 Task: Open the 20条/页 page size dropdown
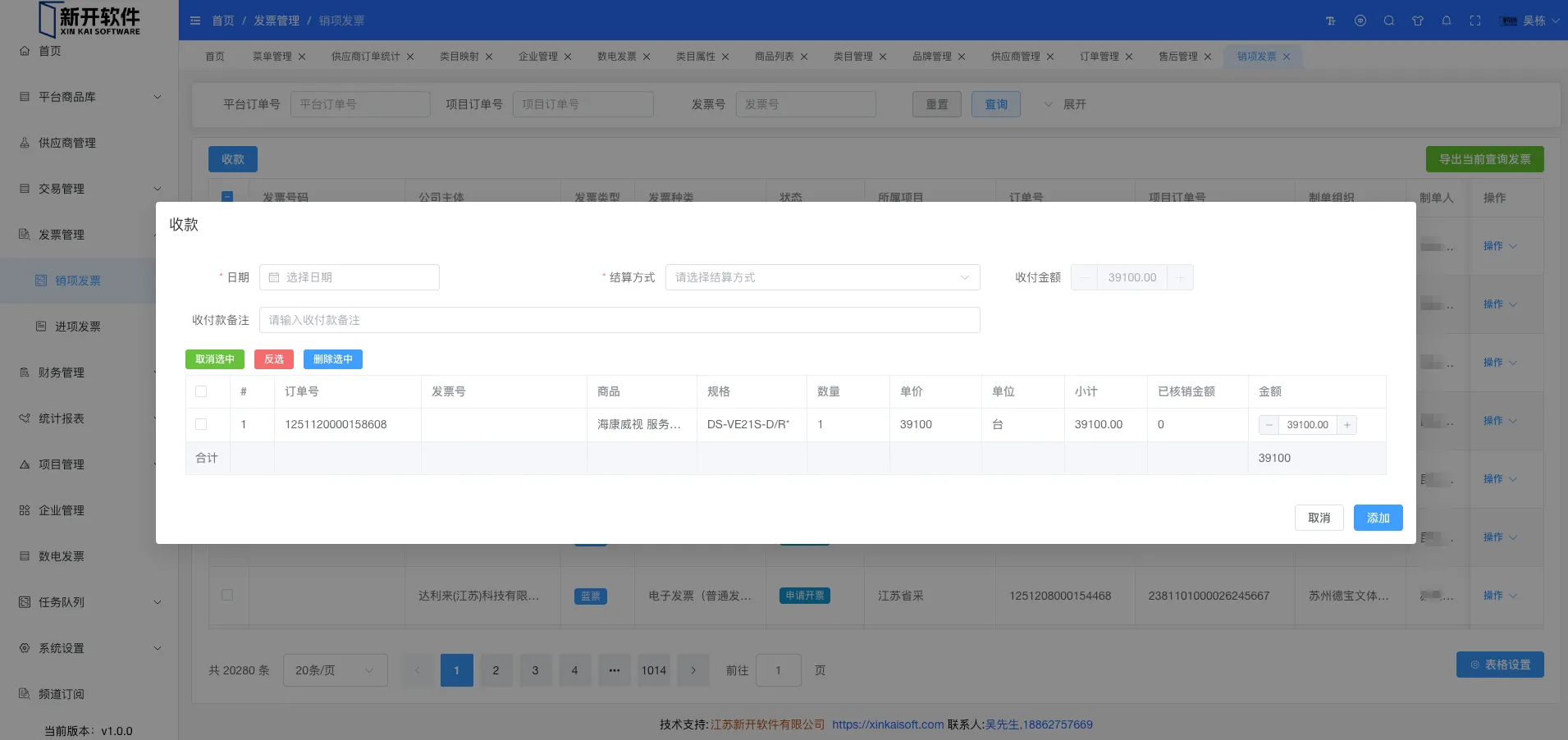335,670
